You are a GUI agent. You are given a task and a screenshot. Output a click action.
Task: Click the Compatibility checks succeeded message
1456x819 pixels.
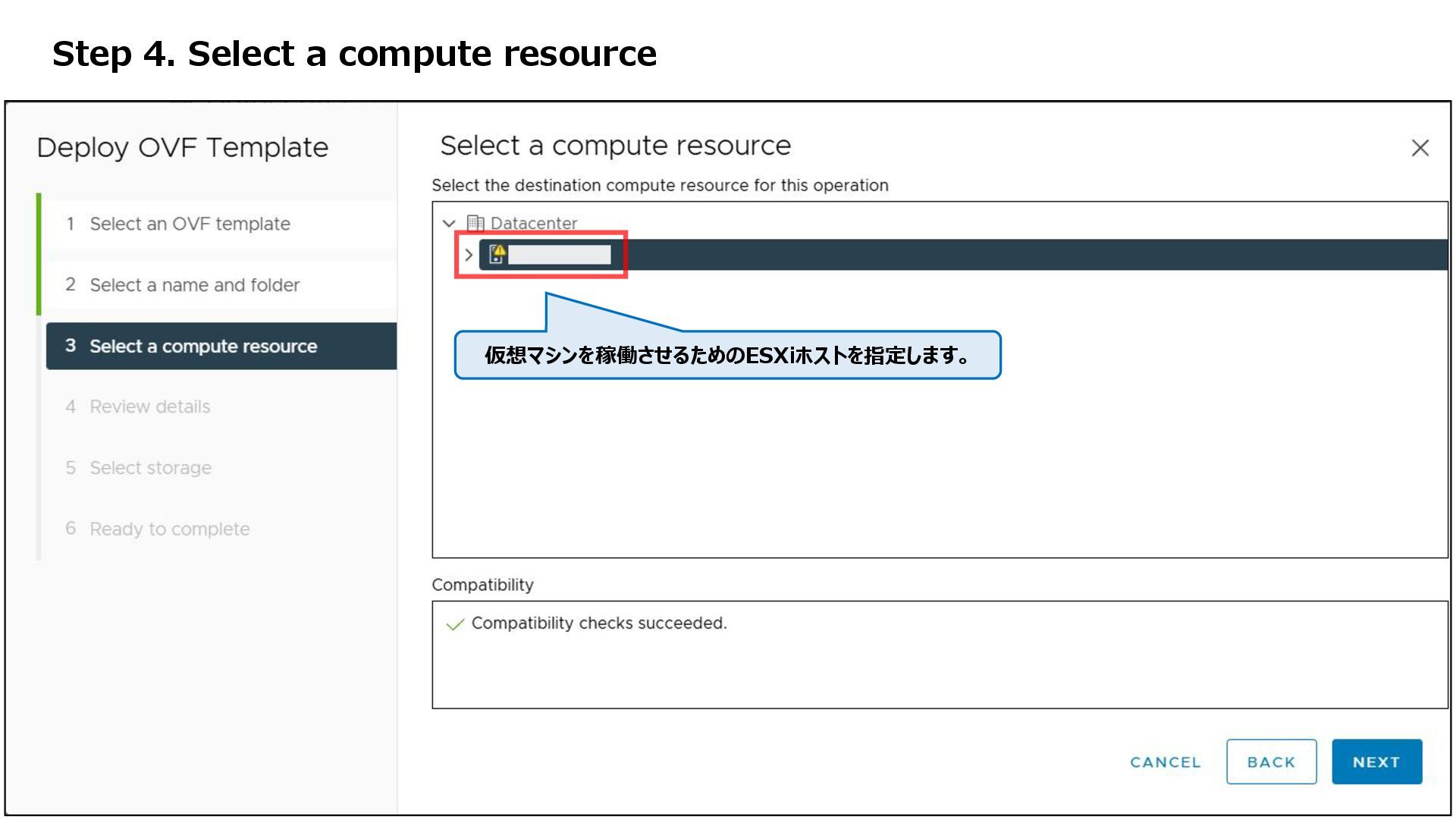pos(598,623)
